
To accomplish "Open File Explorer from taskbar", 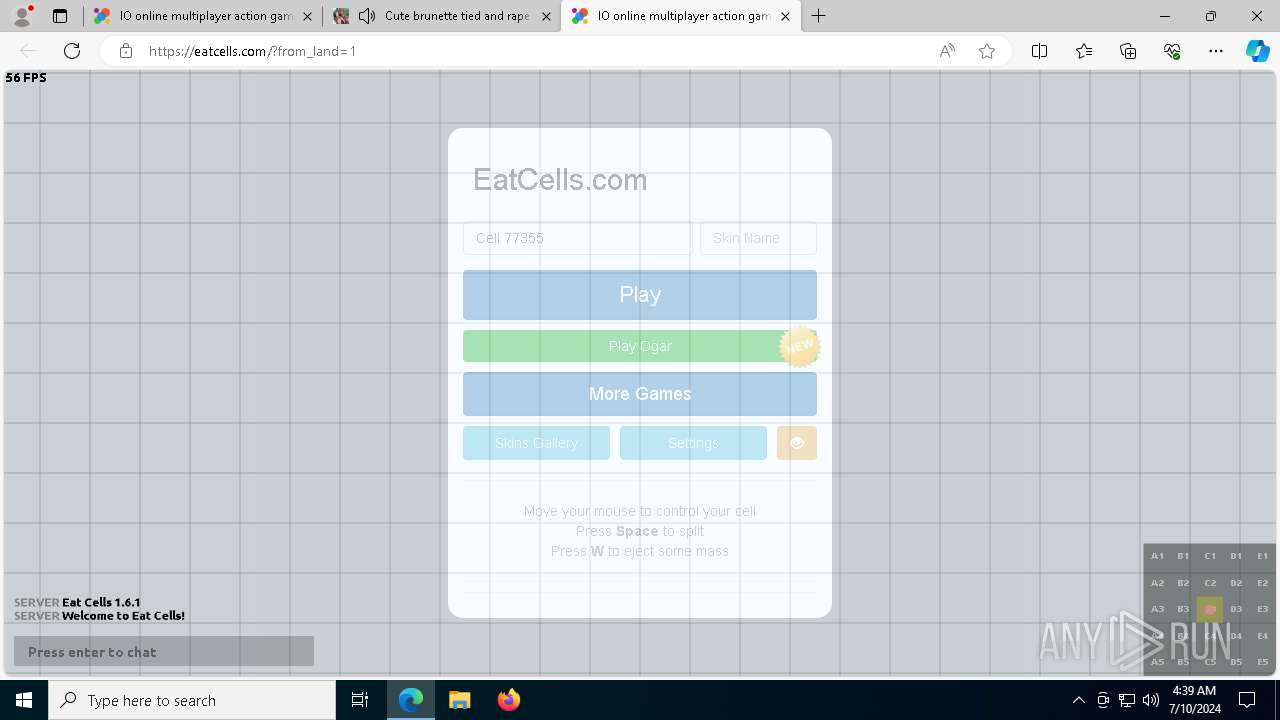I will [459, 700].
